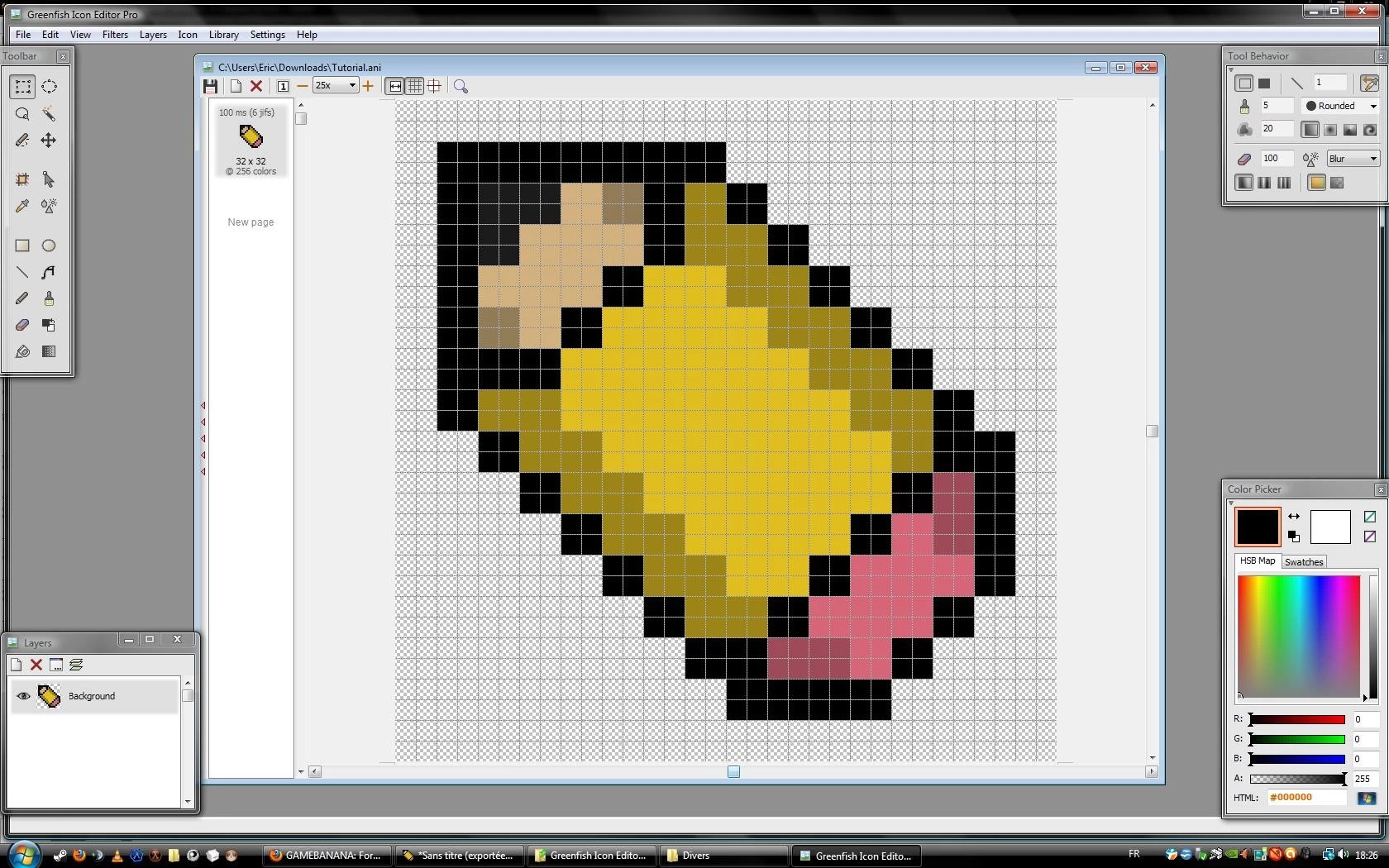
Task: Open the Layers menu
Action: (x=153, y=35)
